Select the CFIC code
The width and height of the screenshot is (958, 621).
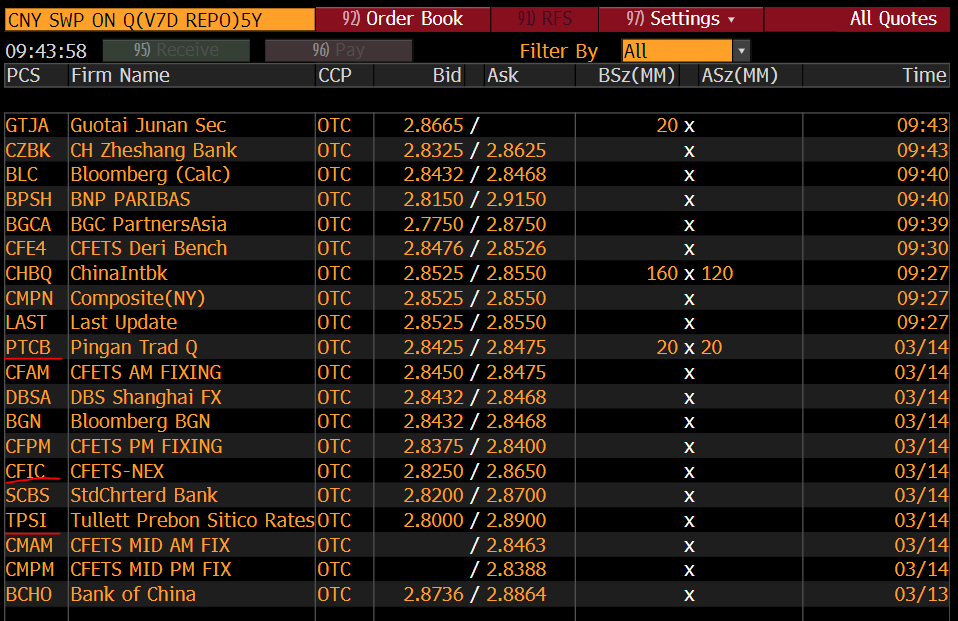coord(26,471)
